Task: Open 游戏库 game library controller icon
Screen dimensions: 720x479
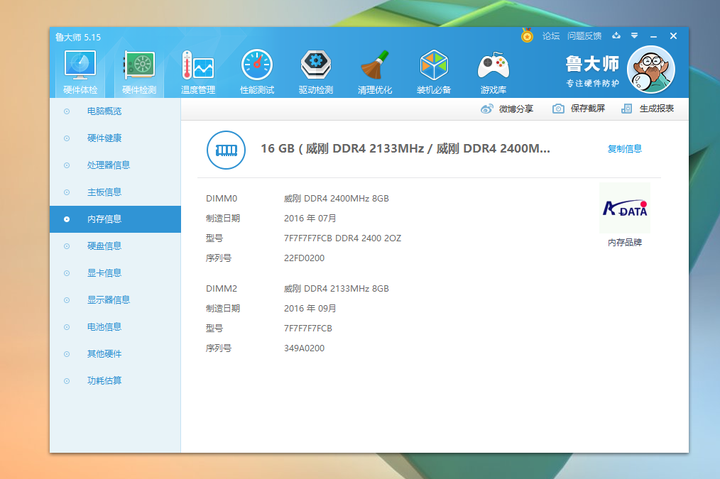Action: coord(493,72)
